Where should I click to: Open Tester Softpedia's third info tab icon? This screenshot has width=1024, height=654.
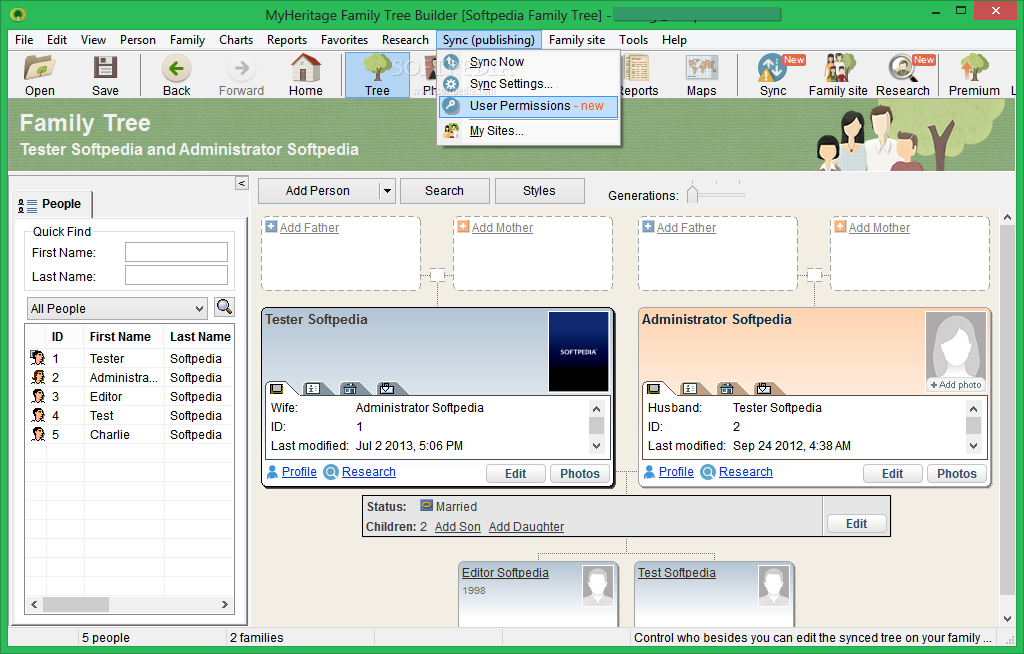[x=350, y=389]
